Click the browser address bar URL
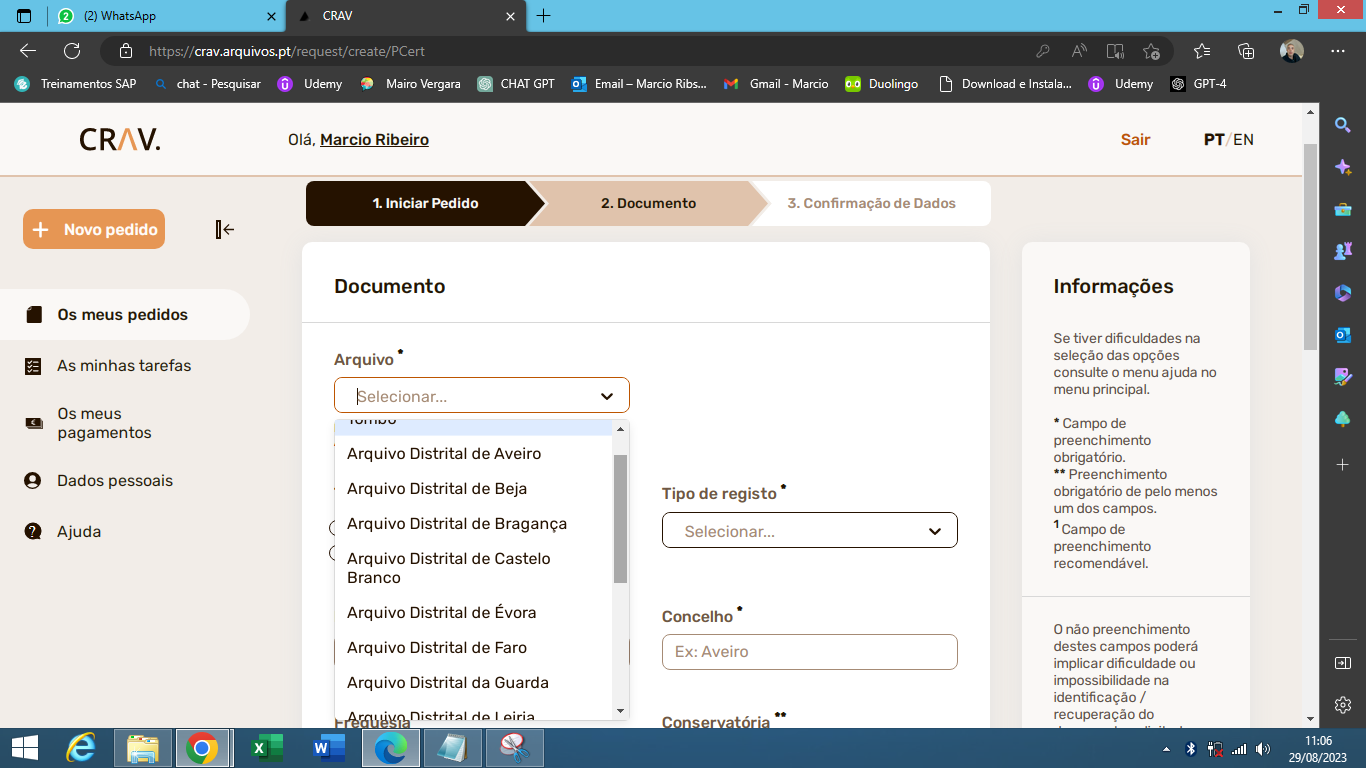Viewport: 1366px width, 768px height. [287, 51]
